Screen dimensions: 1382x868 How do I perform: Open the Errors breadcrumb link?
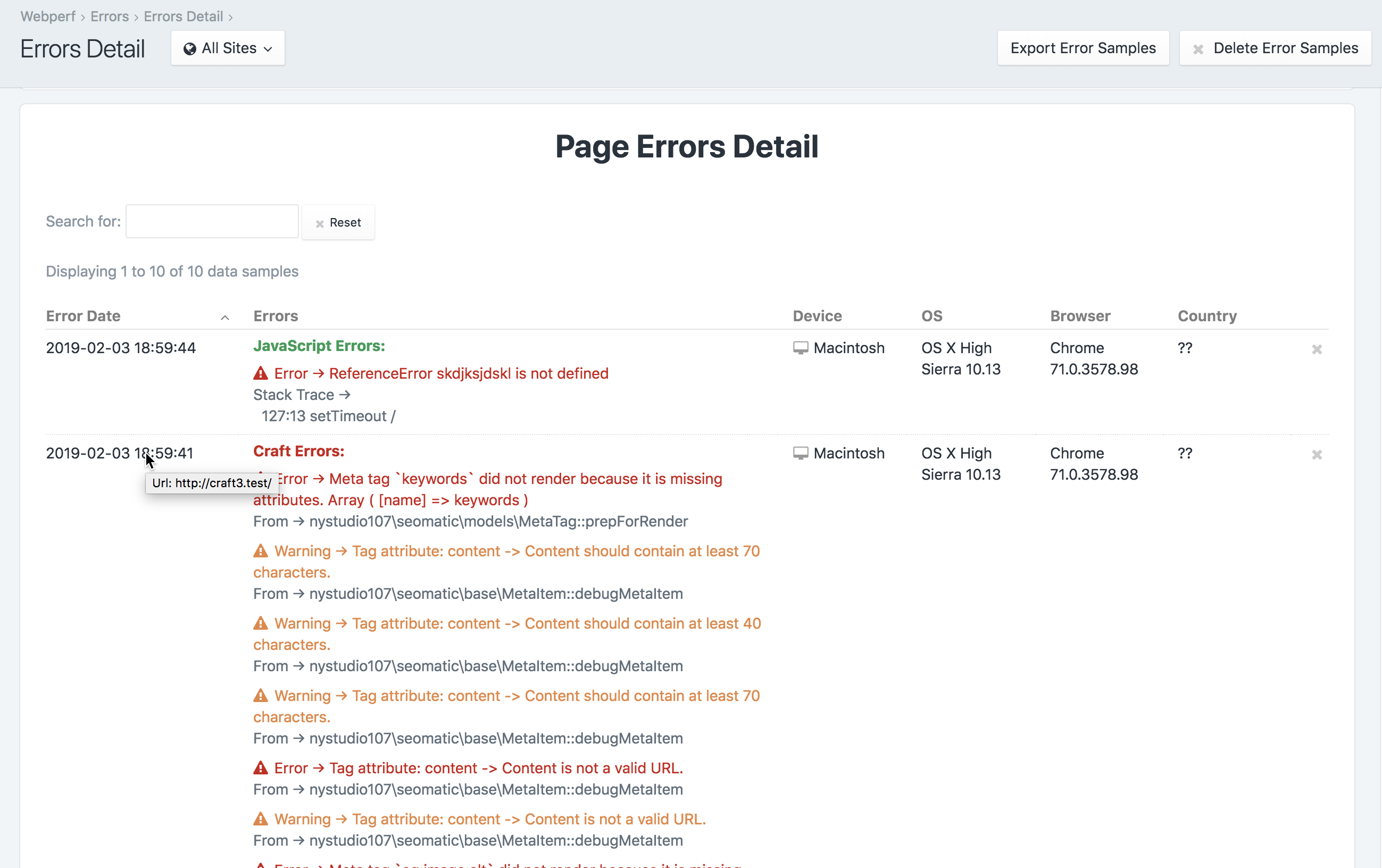(x=109, y=16)
